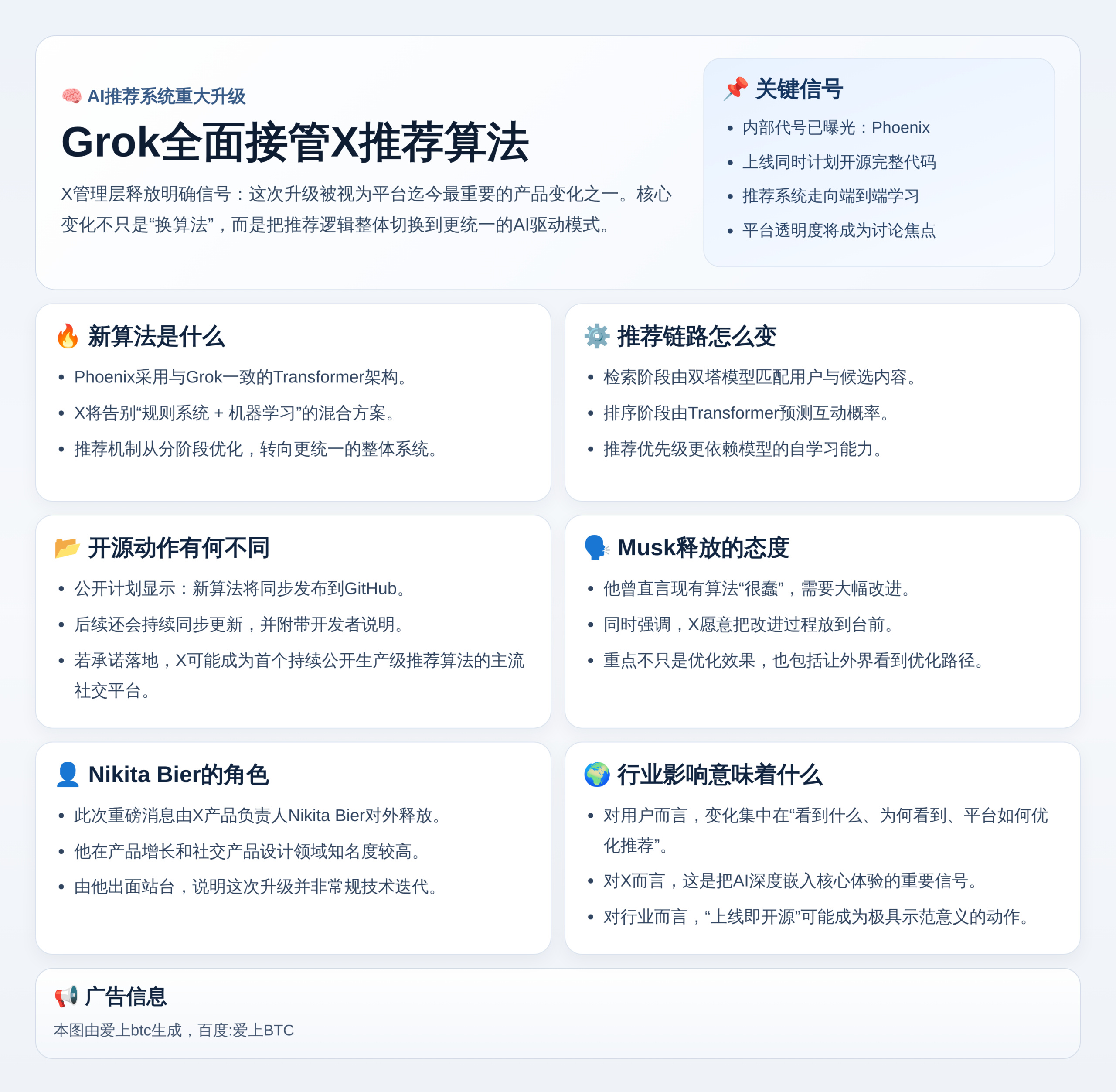Click the globe icon beside 行业影响意味着什么
This screenshot has width=1116, height=1092.
(597, 774)
